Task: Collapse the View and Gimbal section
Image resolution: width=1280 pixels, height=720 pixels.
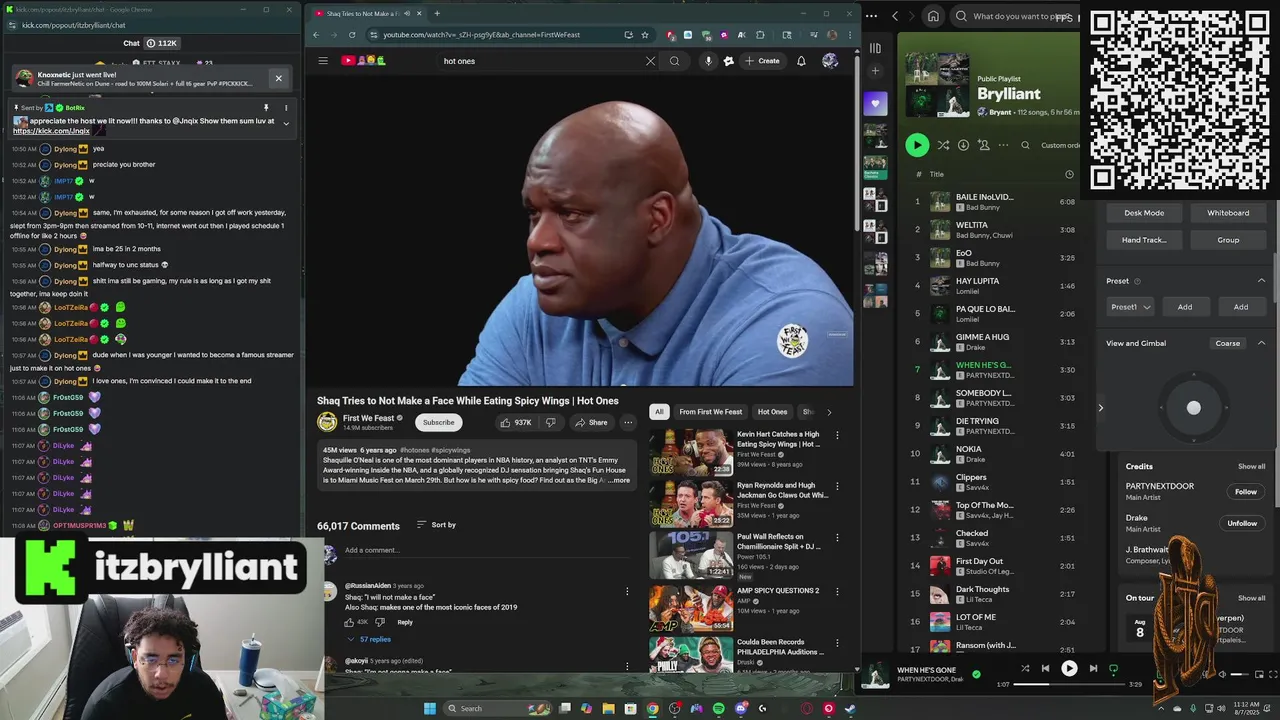Action: [x=1261, y=343]
